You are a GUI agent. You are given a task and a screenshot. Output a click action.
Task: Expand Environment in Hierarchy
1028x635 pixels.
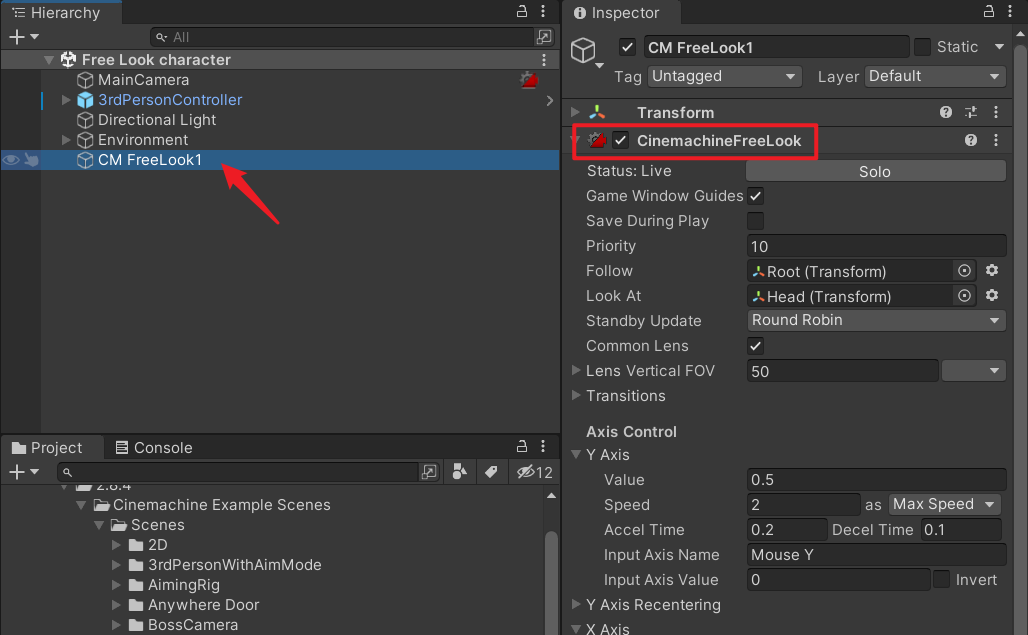click(66, 140)
